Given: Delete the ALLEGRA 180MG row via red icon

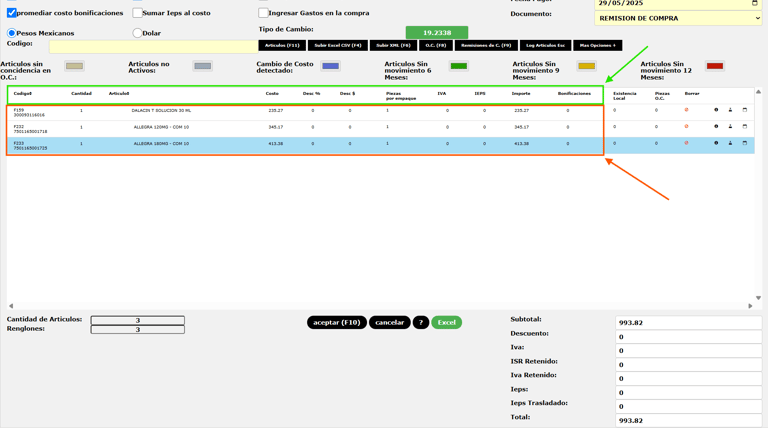Looking at the screenshot, I should pos(686,143).
